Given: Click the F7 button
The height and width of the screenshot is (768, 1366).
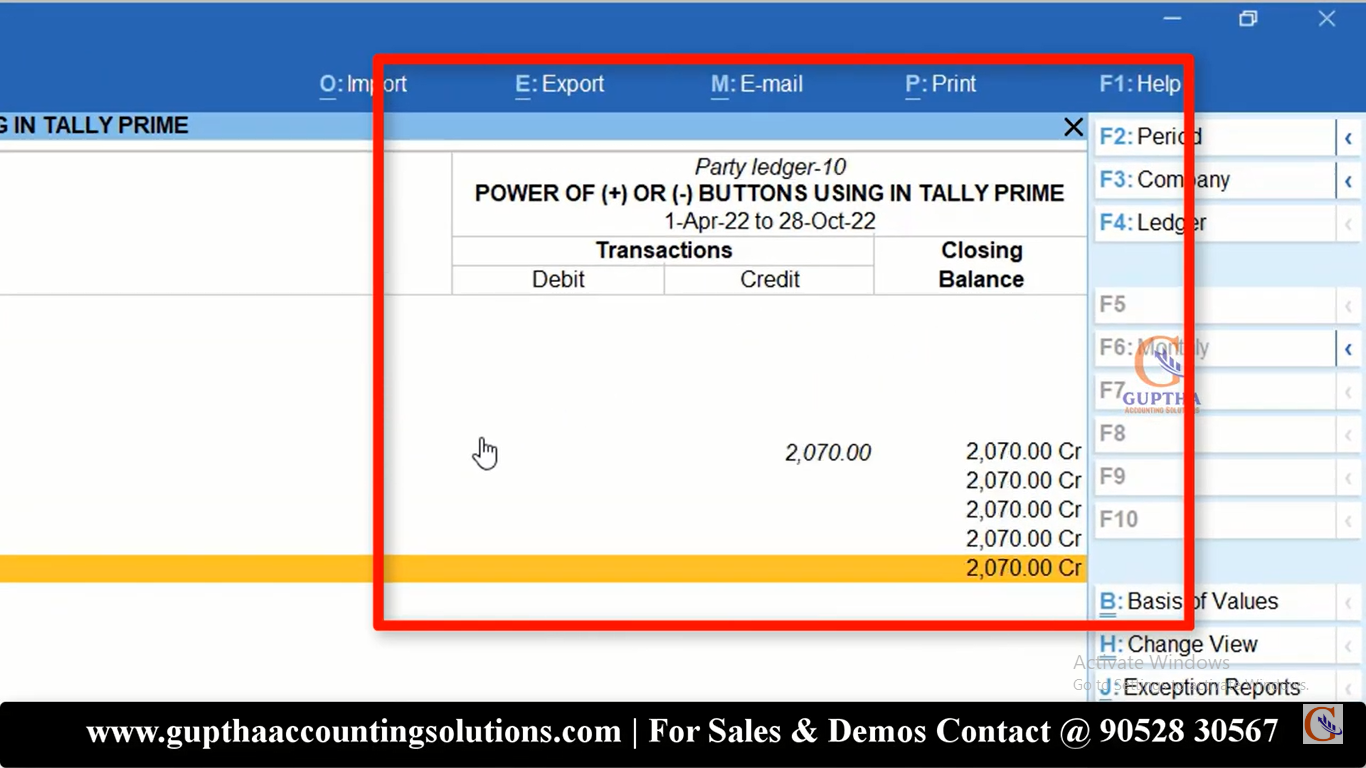Looking at the screenshot, I should coord(1215,391).
